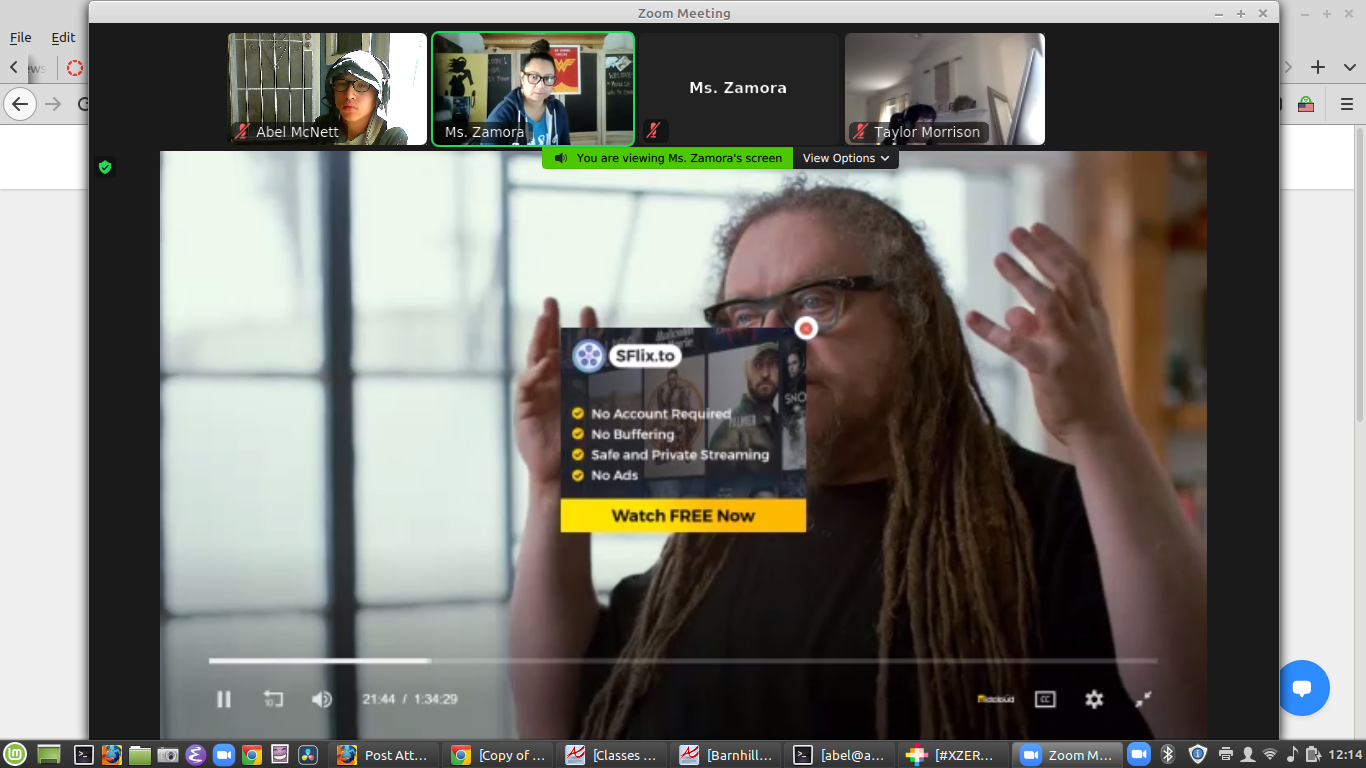Launch the screenshot camera tool
Image resolution: width=1366 pixels, height=768 pixels.
168,755
